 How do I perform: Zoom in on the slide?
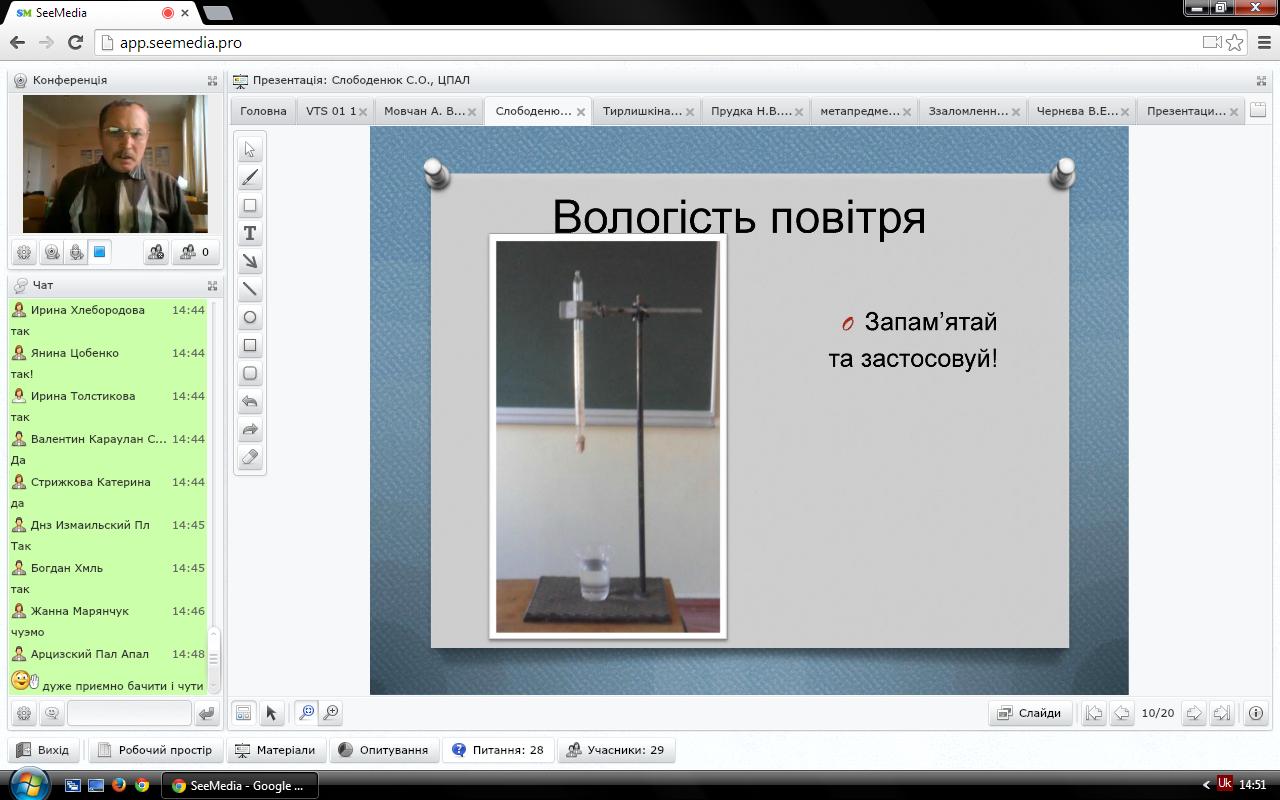(x=331, y=713)
